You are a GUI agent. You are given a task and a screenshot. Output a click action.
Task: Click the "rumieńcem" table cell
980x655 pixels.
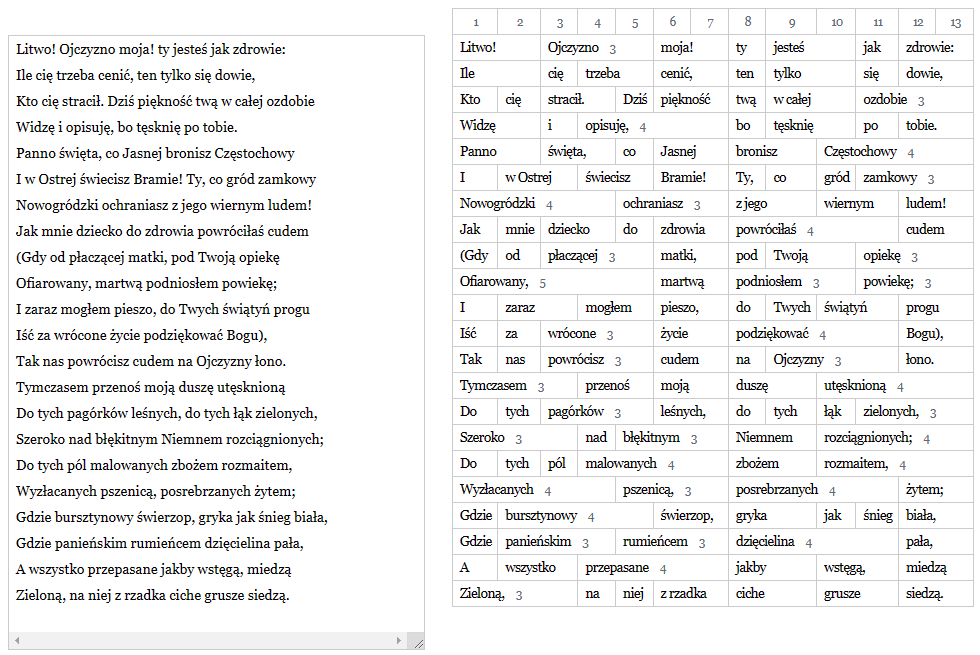[x=672, y=542]
